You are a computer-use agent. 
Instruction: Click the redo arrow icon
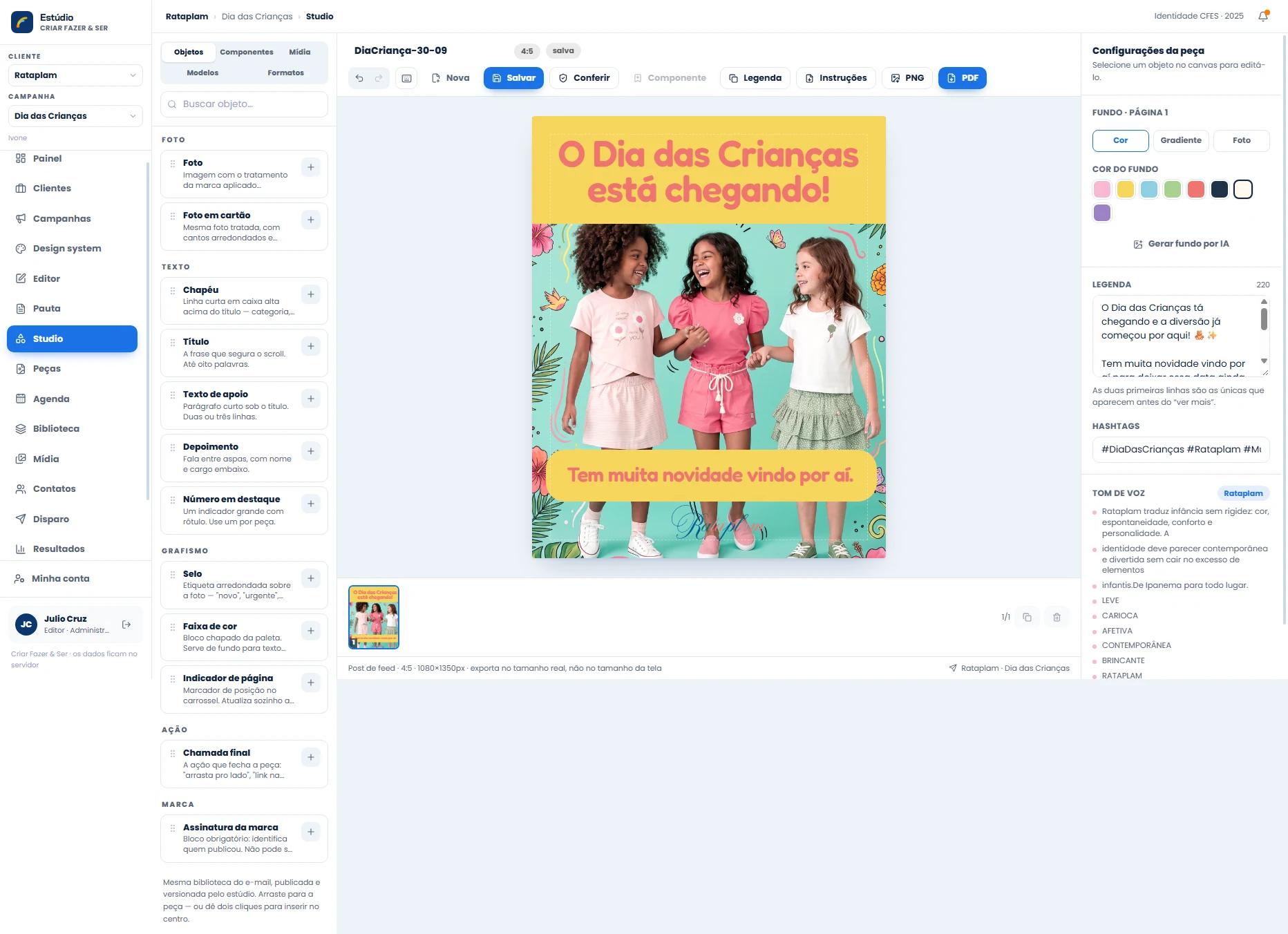tap(379, 78)
